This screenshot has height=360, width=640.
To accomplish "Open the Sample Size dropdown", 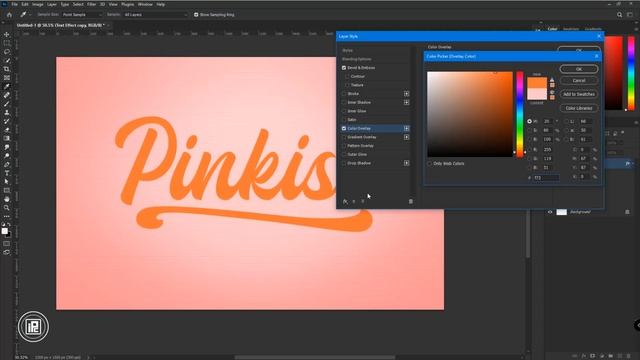I will pyautogui.click(x=82, y=15).
